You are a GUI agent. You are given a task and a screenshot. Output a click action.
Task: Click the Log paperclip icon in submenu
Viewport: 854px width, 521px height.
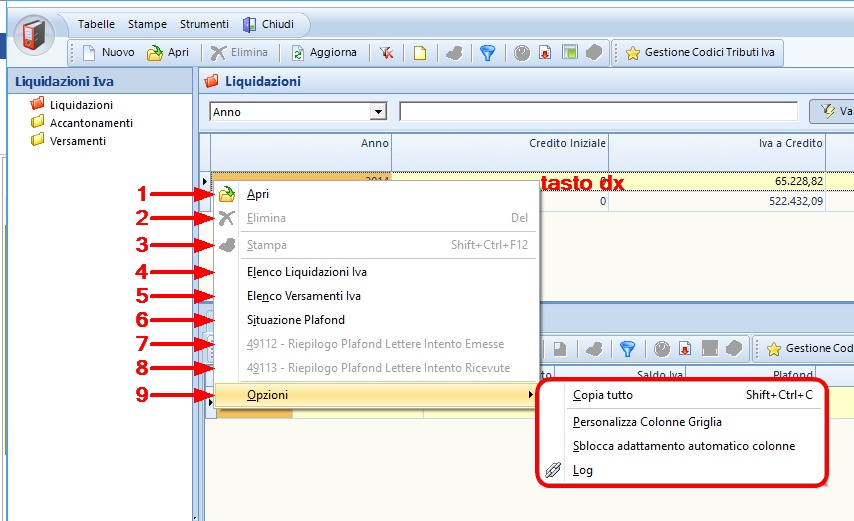553,470
